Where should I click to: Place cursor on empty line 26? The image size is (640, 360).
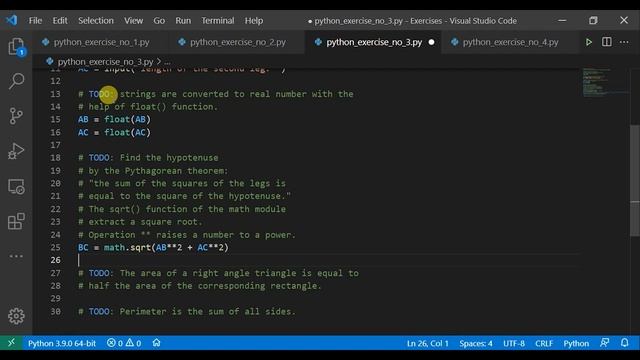[x=329, y=260]
